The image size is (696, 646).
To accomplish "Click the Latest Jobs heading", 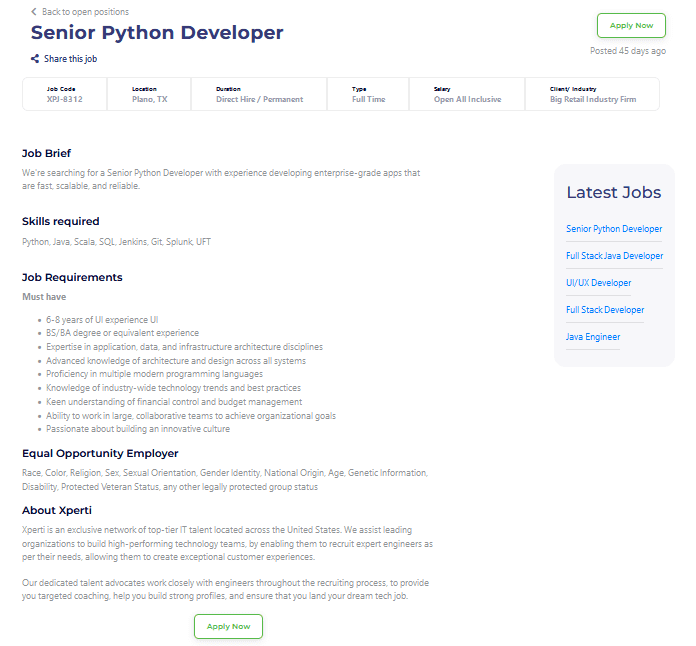I will point(614,192).
